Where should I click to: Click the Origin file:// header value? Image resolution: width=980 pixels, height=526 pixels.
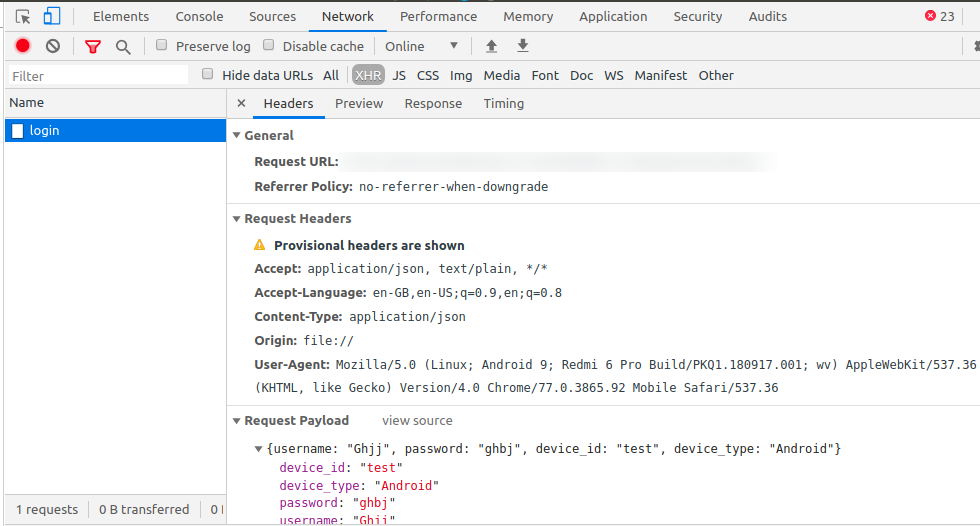[x=328, y=340]
